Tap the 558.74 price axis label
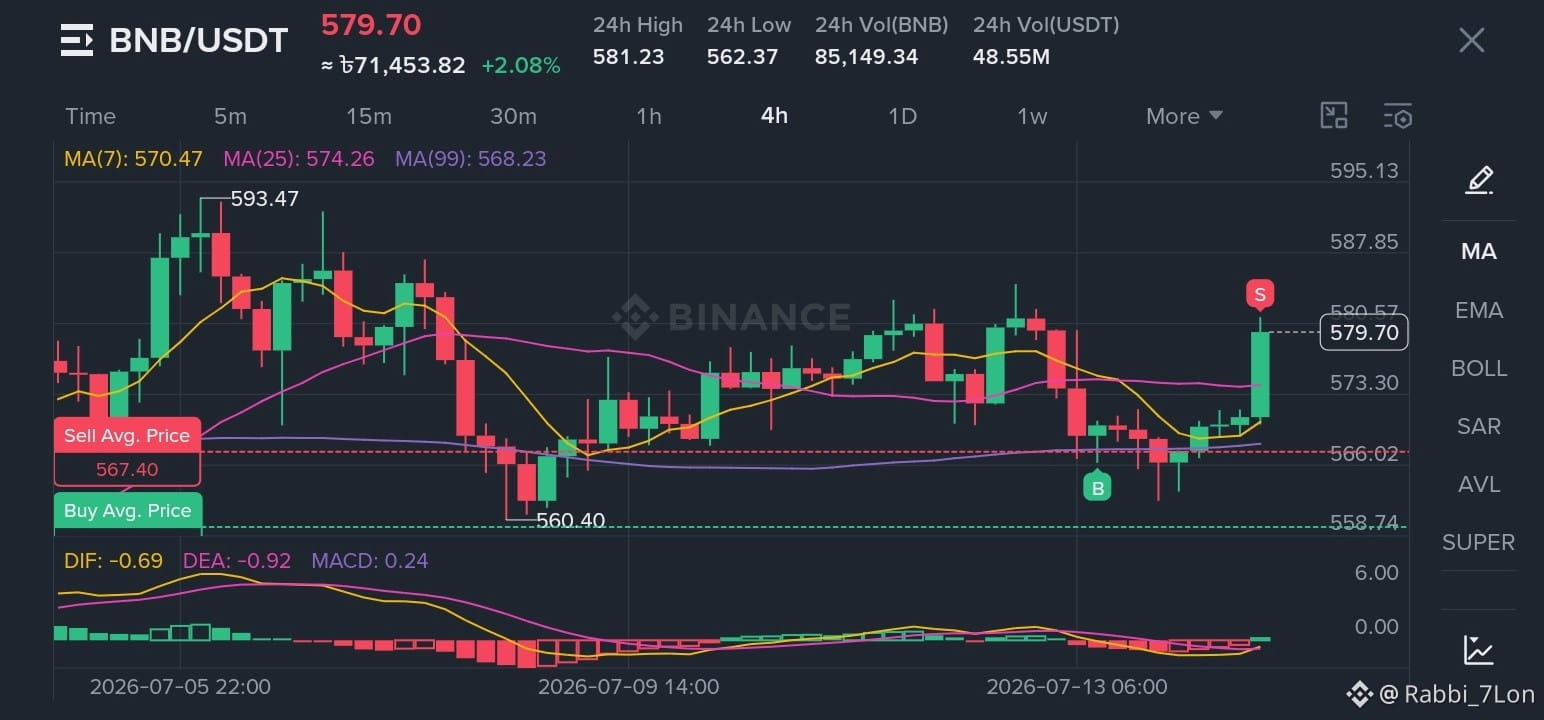The image size is (1544, 720). pos(1364,524)
